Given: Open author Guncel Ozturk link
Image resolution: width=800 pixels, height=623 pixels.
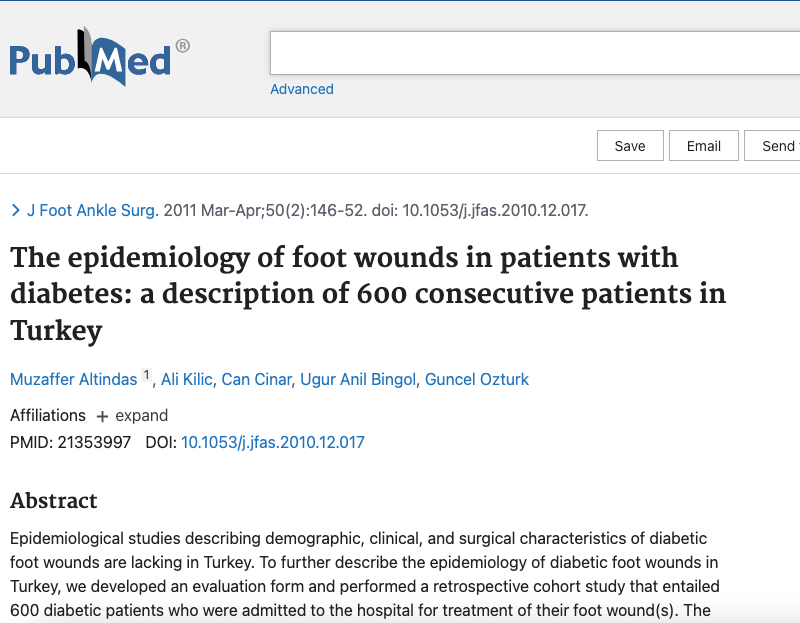Looking at the screenshot, I should coord(477,379).
